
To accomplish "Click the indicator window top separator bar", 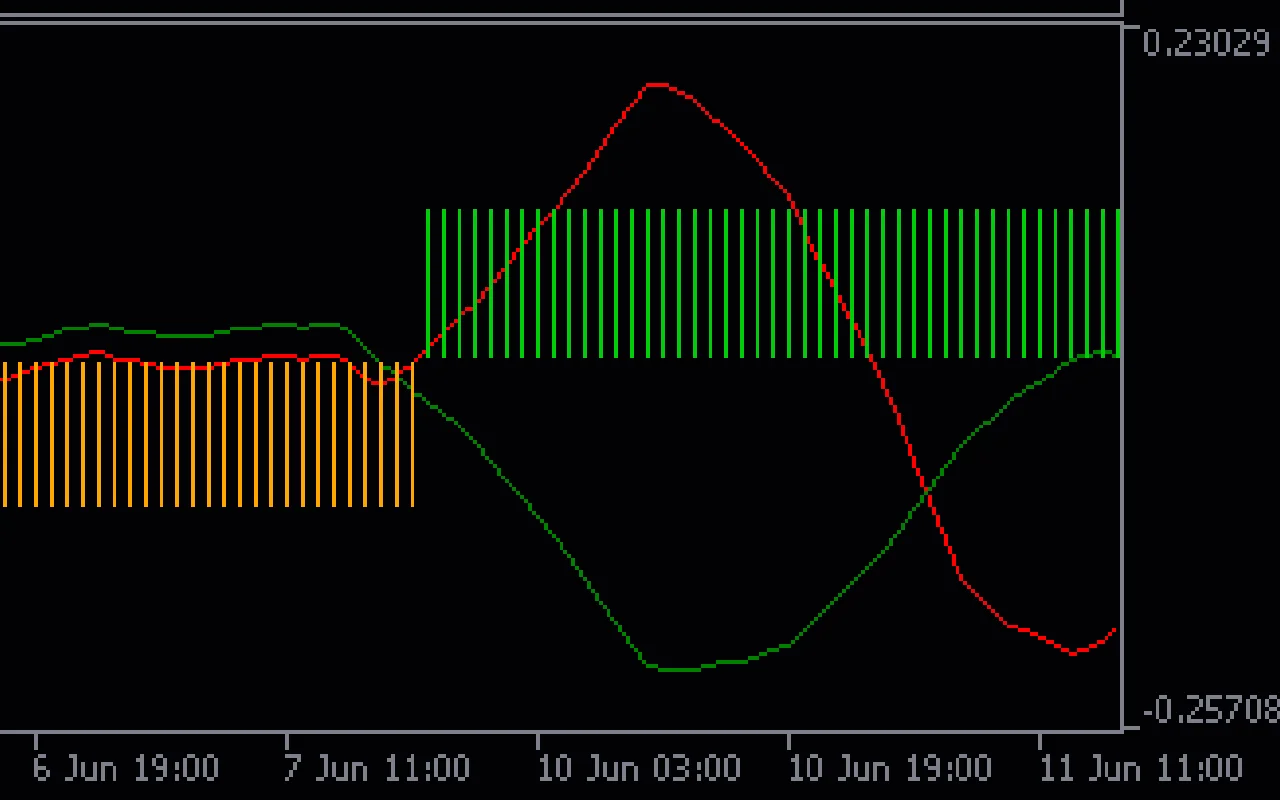I will point(560,17).
